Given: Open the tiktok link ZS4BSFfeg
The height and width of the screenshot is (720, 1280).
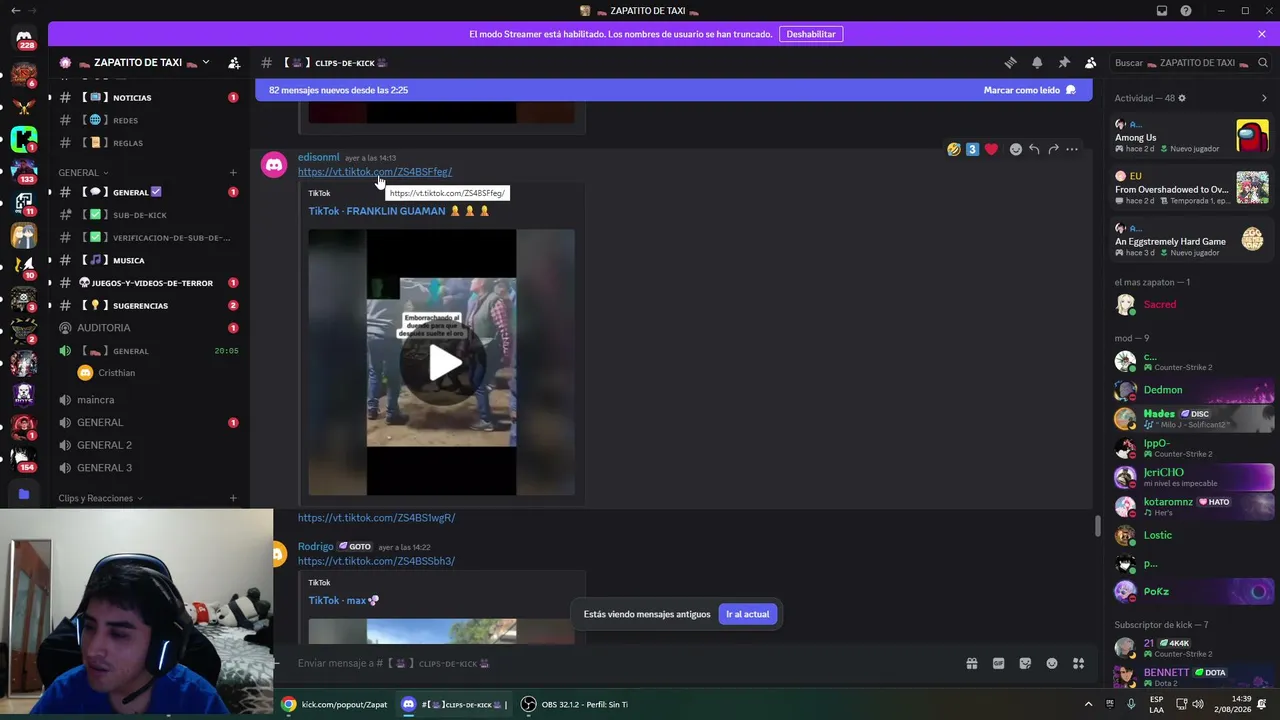Looking at the screenshot, I should (x=375, y=172).
